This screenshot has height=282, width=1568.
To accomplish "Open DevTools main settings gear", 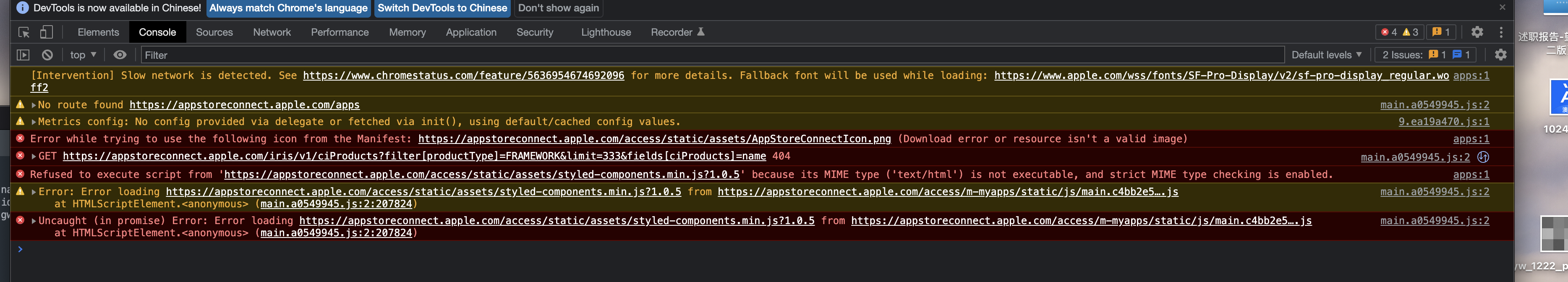I will click(1477, 32).
